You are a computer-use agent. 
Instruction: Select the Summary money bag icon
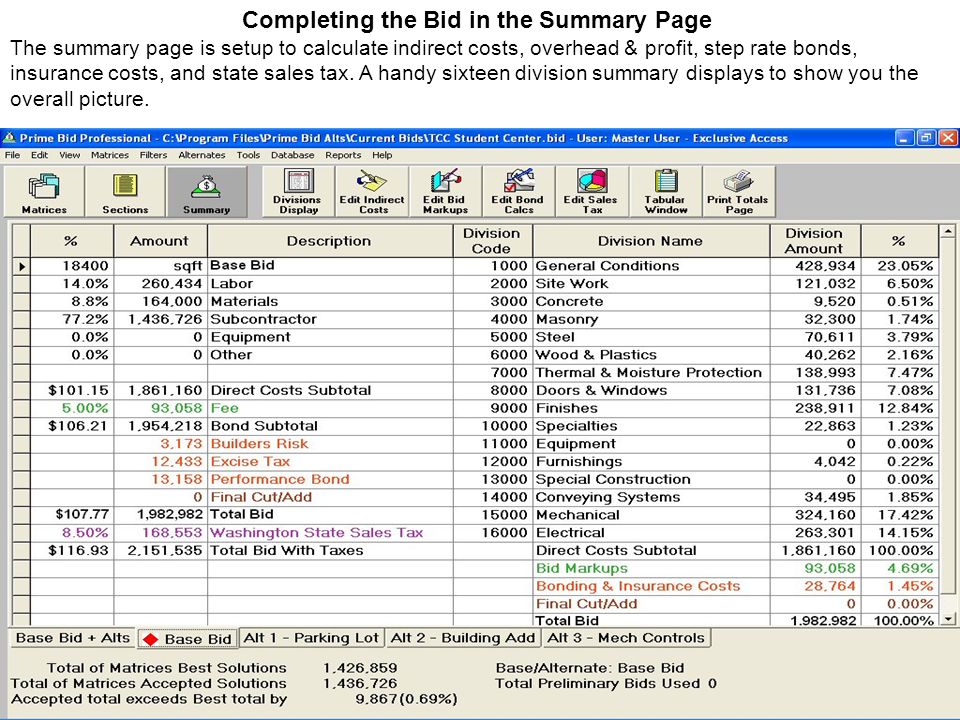[206, 185]
